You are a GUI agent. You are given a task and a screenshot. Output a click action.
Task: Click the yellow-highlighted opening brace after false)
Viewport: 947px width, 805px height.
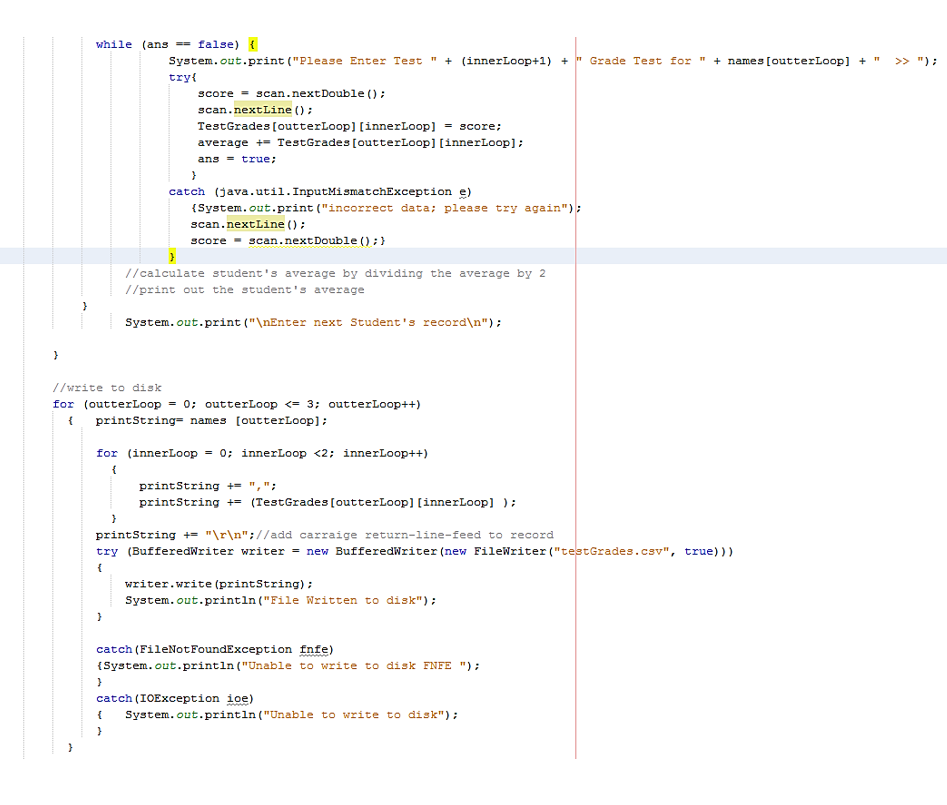pyautogui.click(x=251, y=44)
